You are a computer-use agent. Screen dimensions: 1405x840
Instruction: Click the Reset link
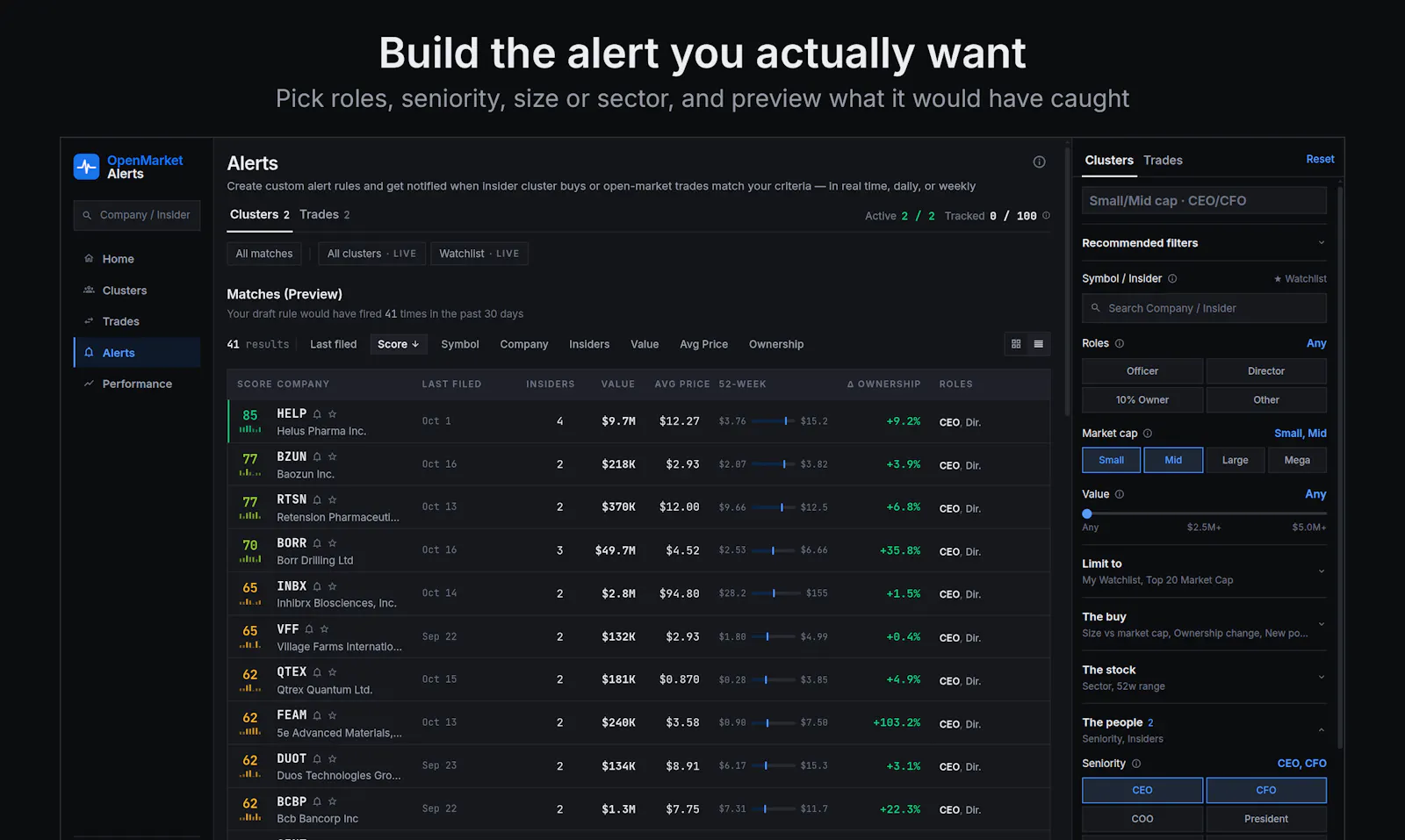point(1320,159)
